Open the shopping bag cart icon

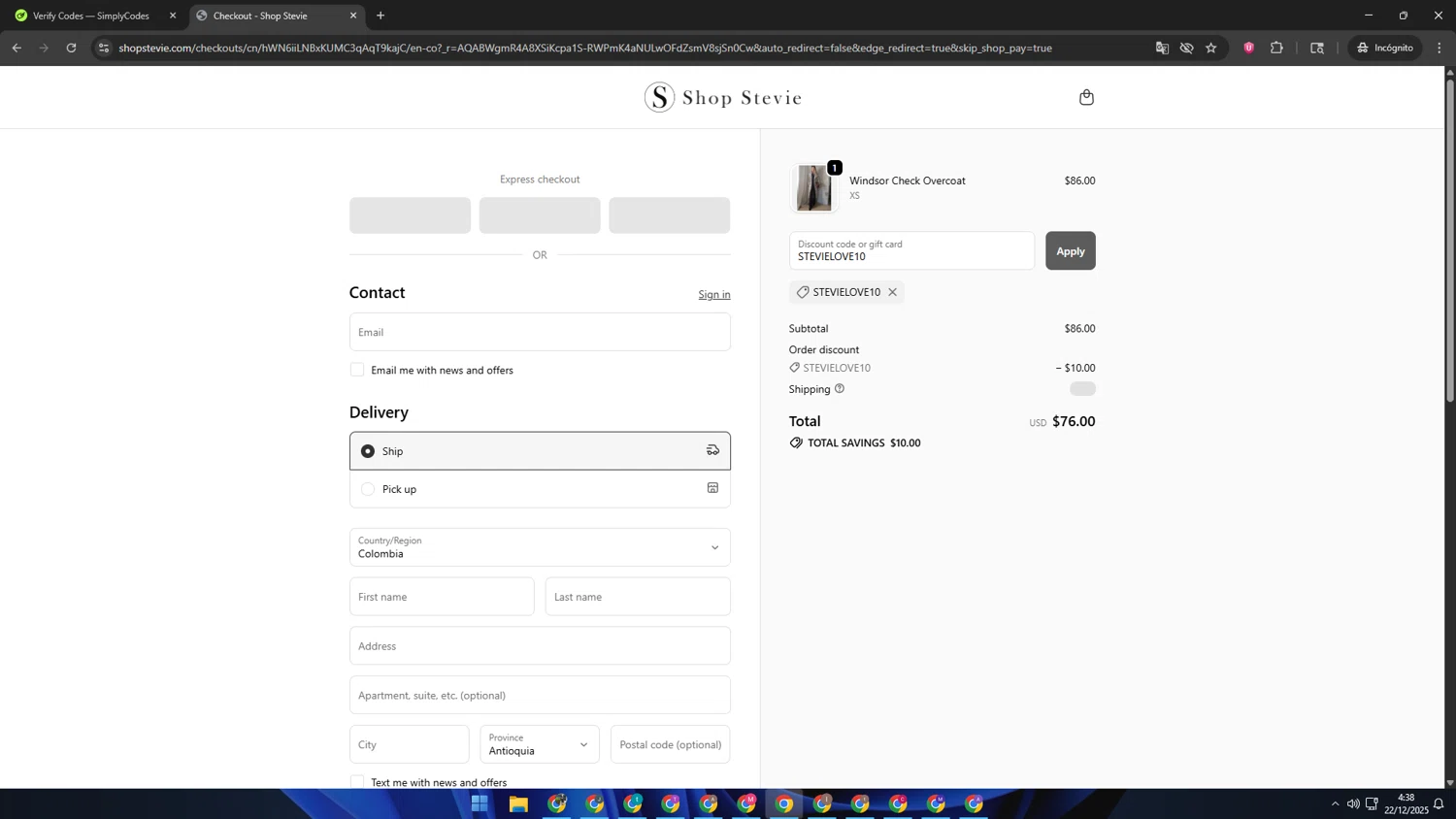point(1086,97)
